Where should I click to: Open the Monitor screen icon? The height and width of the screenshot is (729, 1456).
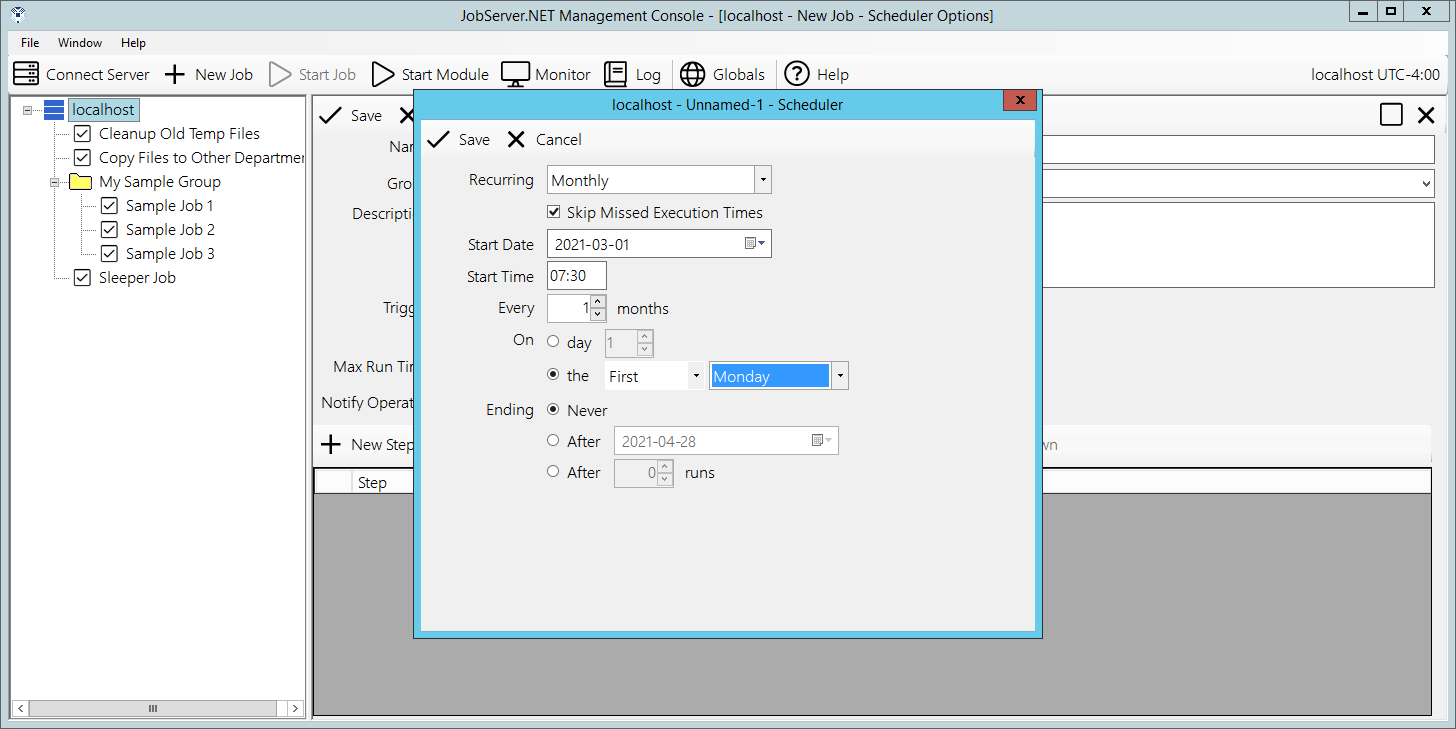(x=515, y=74)
